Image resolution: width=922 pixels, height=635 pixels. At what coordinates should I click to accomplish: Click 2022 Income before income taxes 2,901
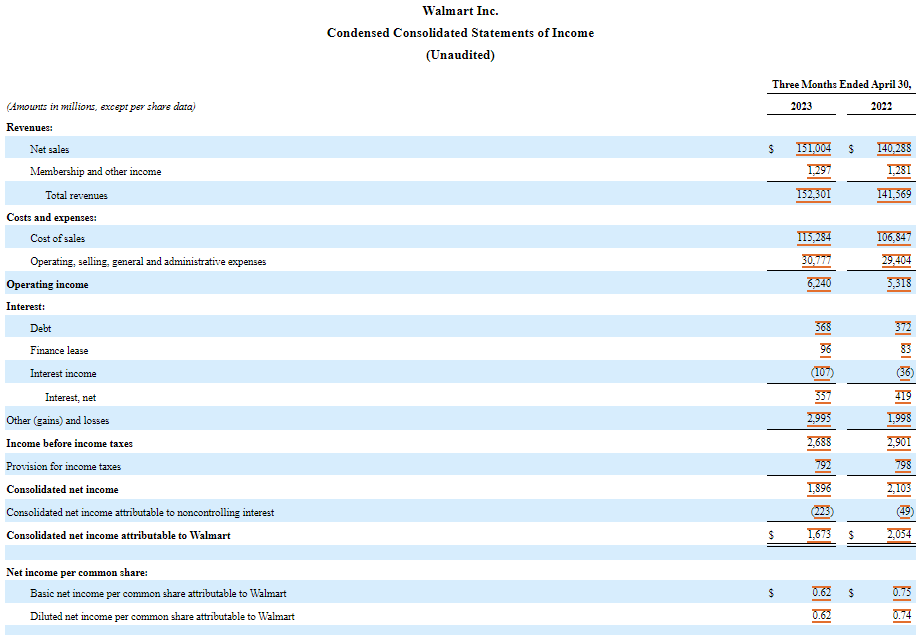coord(899,442)
